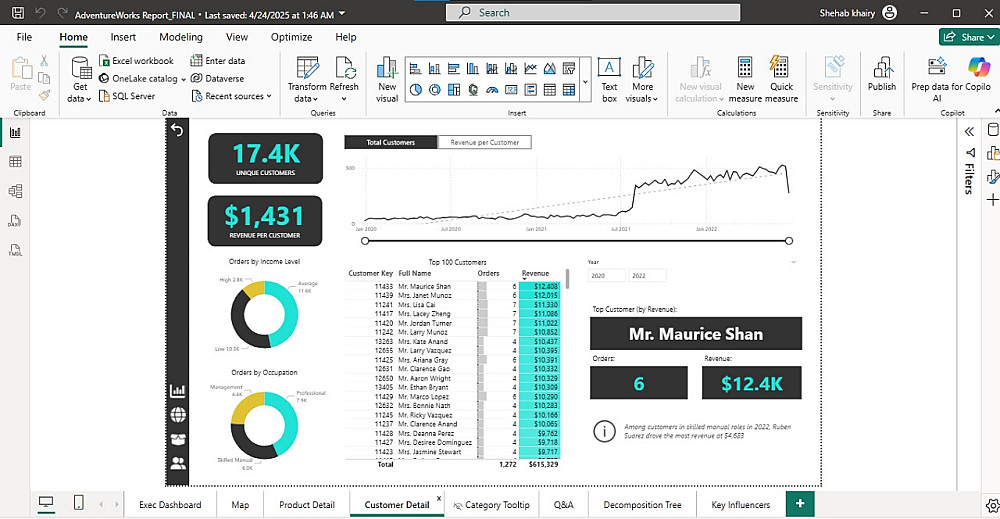Image resolution: width=1000 pixels, height=519 pixels.
Task: Switch to desktop layout view
Action: [x=46, y=502]
